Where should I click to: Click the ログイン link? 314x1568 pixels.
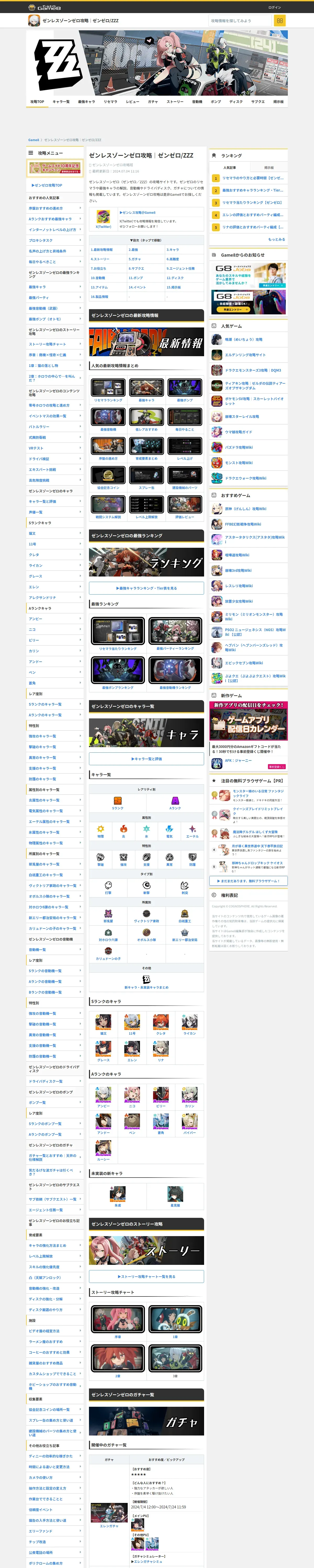click(x=274, y=7)
